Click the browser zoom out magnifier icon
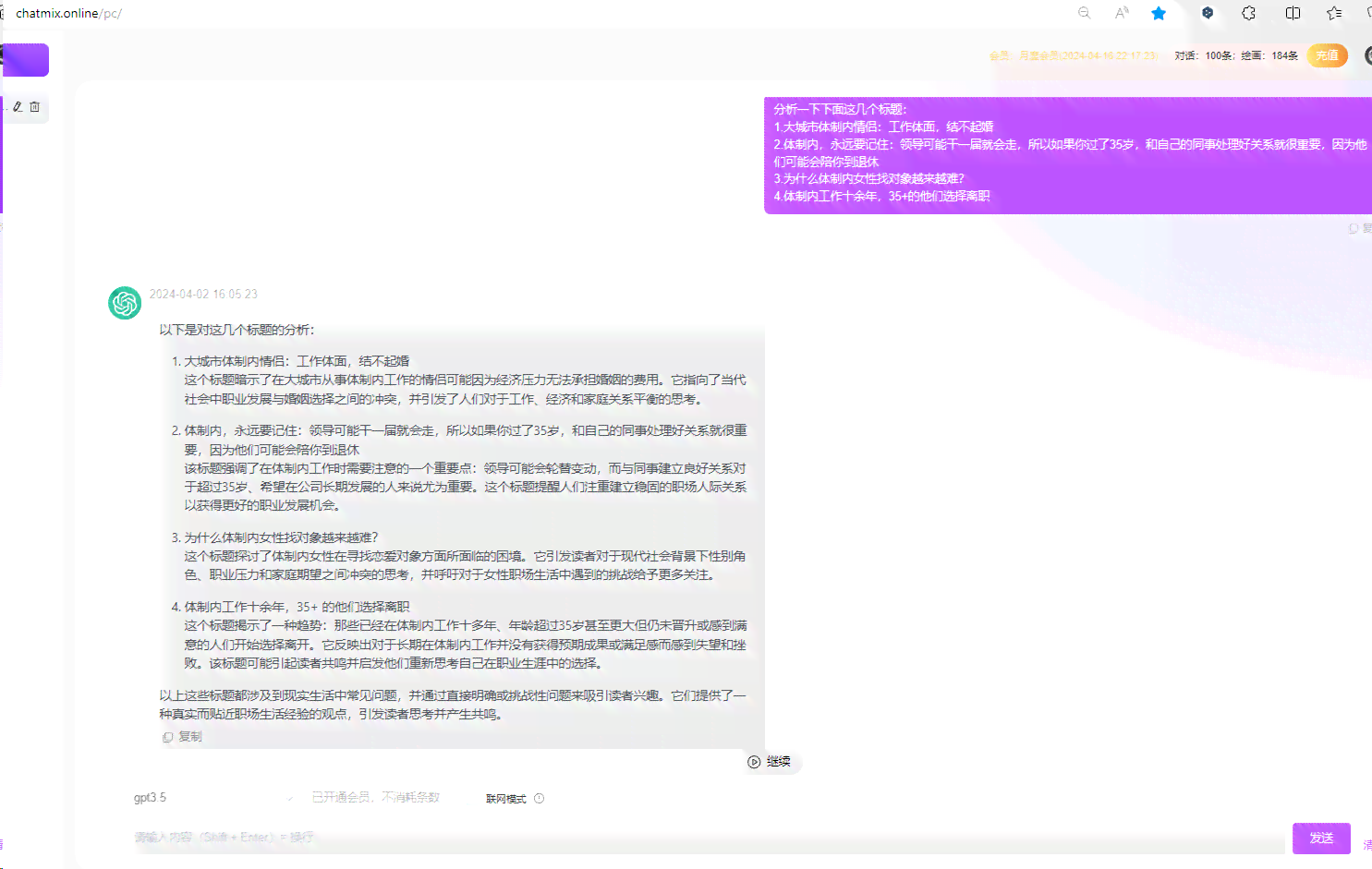Screen dimensions: 1372x869 pos(1084,13)
